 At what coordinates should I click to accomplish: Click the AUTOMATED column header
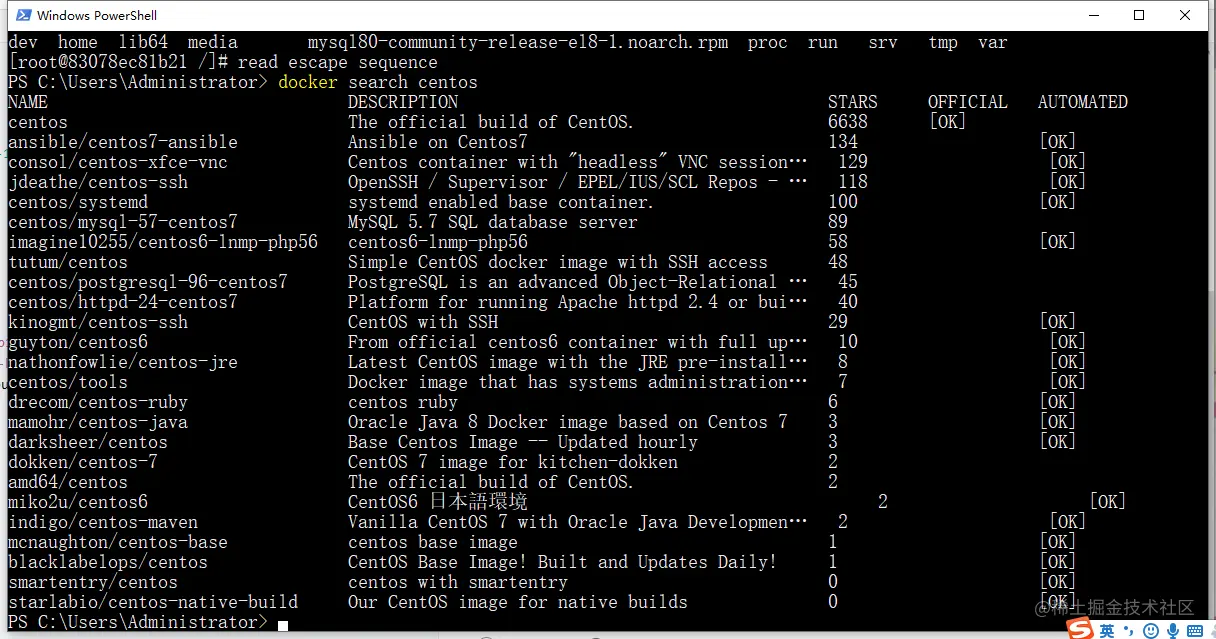click(x=1083, y=102)
